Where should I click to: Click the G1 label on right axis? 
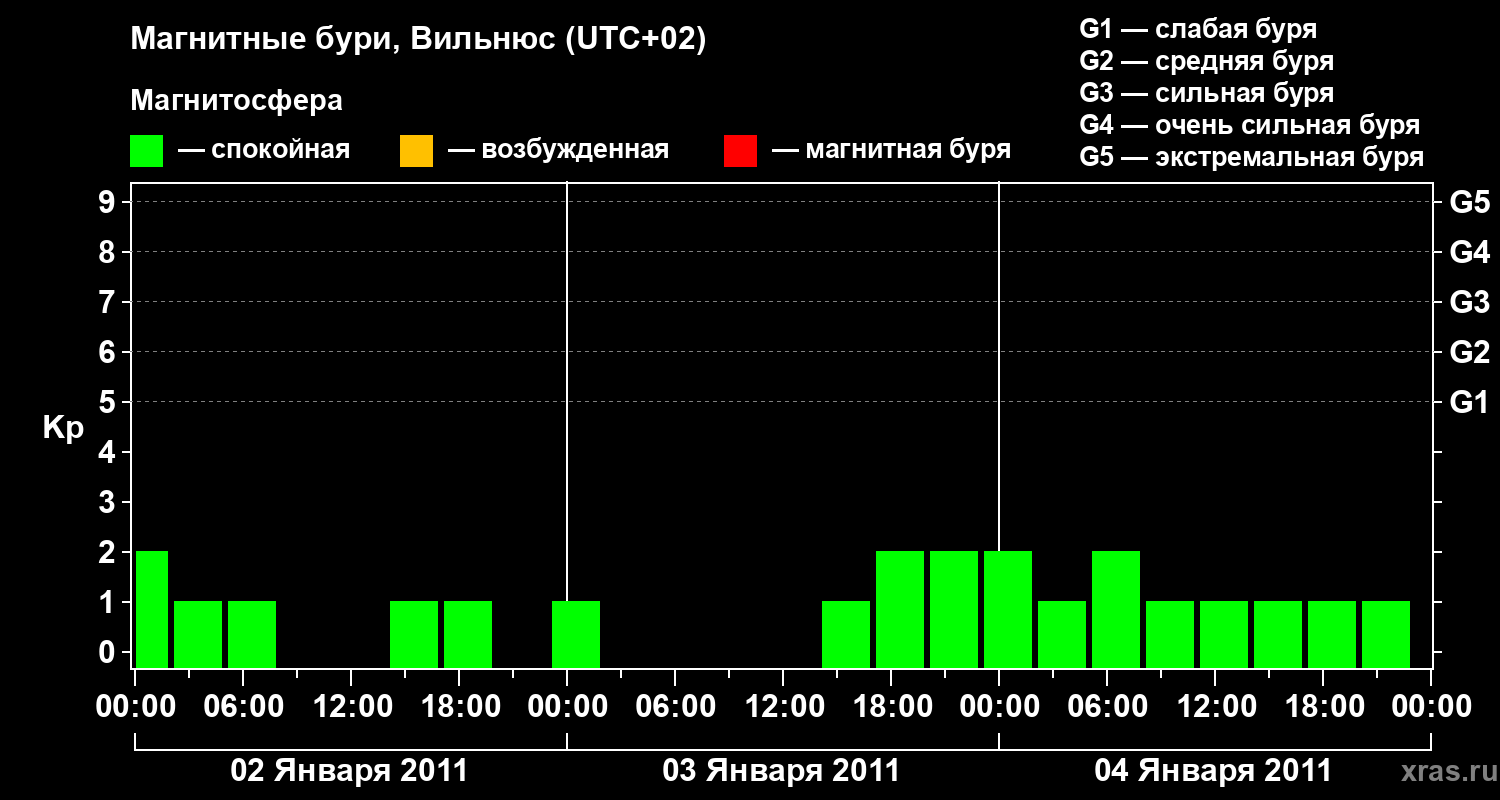coord(1469,402)
